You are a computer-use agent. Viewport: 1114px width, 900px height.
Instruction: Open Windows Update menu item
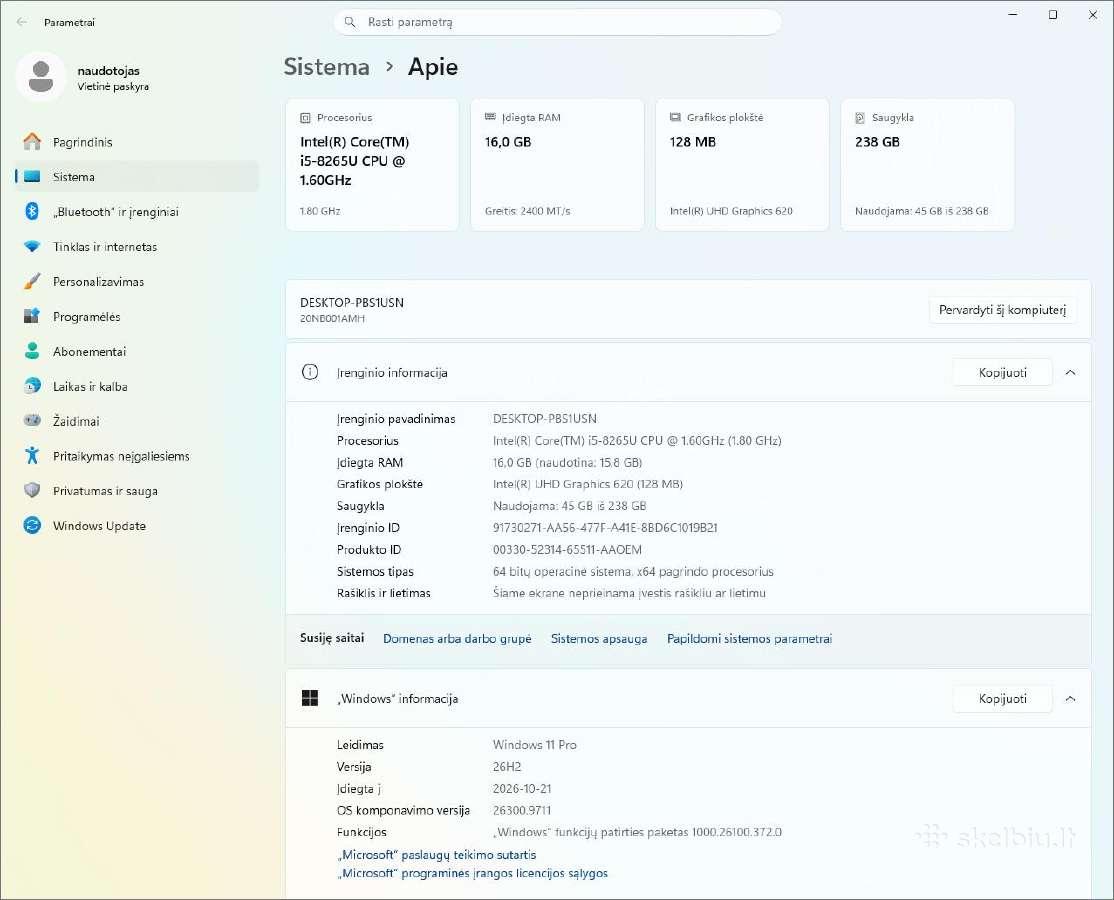pyautogui.click(x=136, y=526)
